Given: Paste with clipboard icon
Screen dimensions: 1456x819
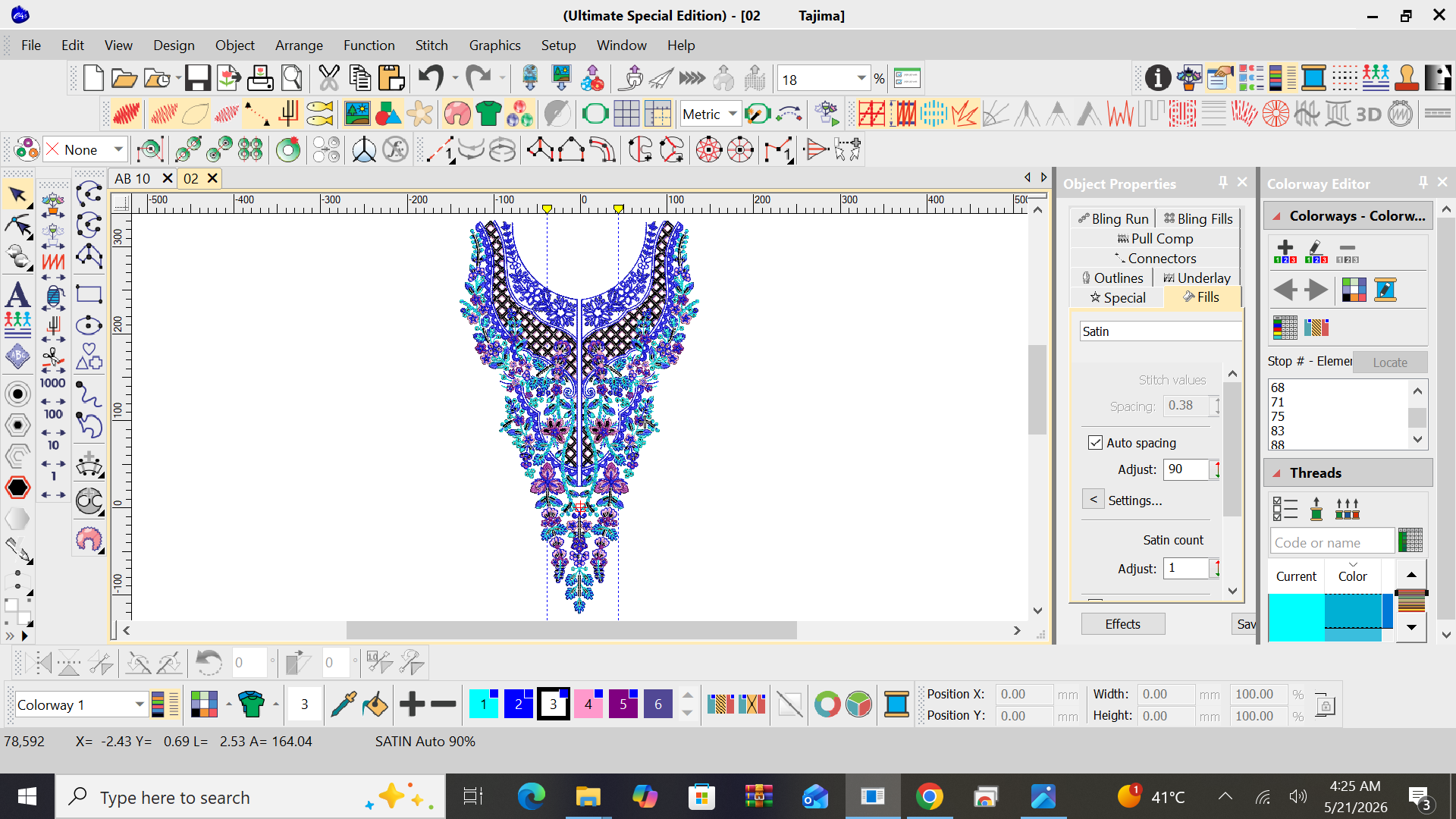Looking at the screenshot, I should point(391,78).
